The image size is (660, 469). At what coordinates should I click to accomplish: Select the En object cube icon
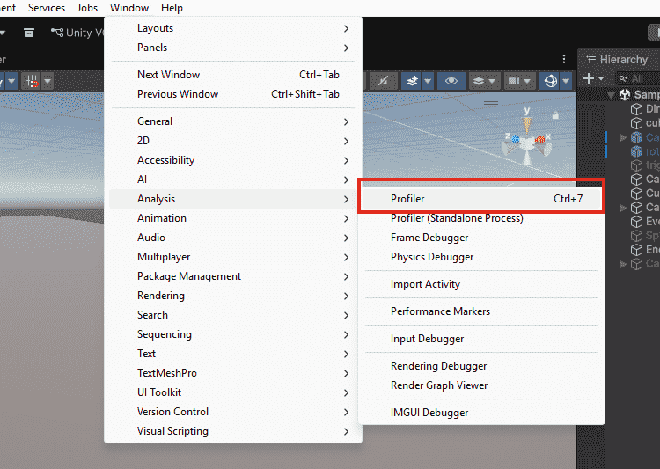[636, 249]
